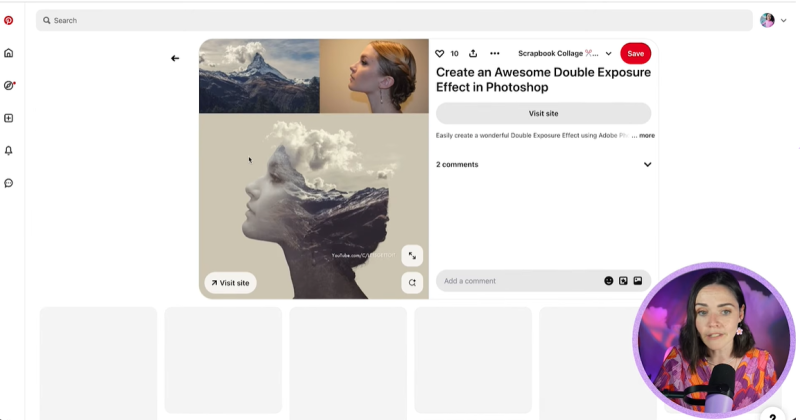Click the visual search lens icon on image
The width and height of the screenshot is (800, 420).
[412, 283]
